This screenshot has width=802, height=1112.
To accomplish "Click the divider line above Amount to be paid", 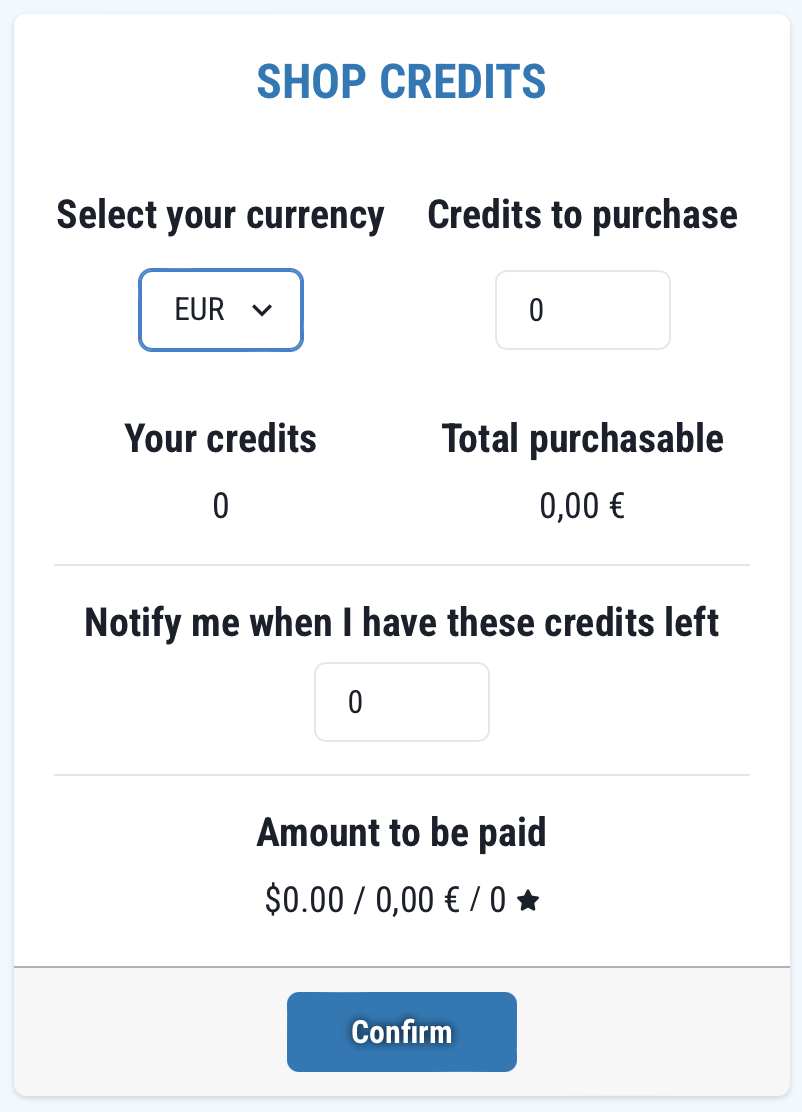I will pyautogui.click(x=401, y=775).
